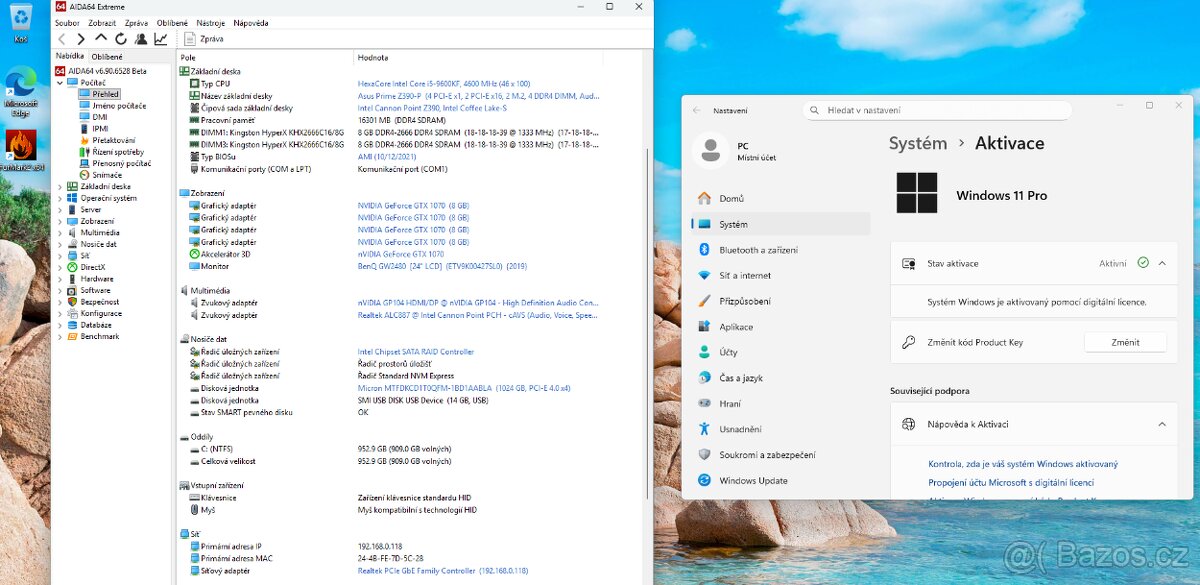Click the Zpráva report toolbar button
The image size is (1200, 585).
pyautogui.click(x=204, y=39)
